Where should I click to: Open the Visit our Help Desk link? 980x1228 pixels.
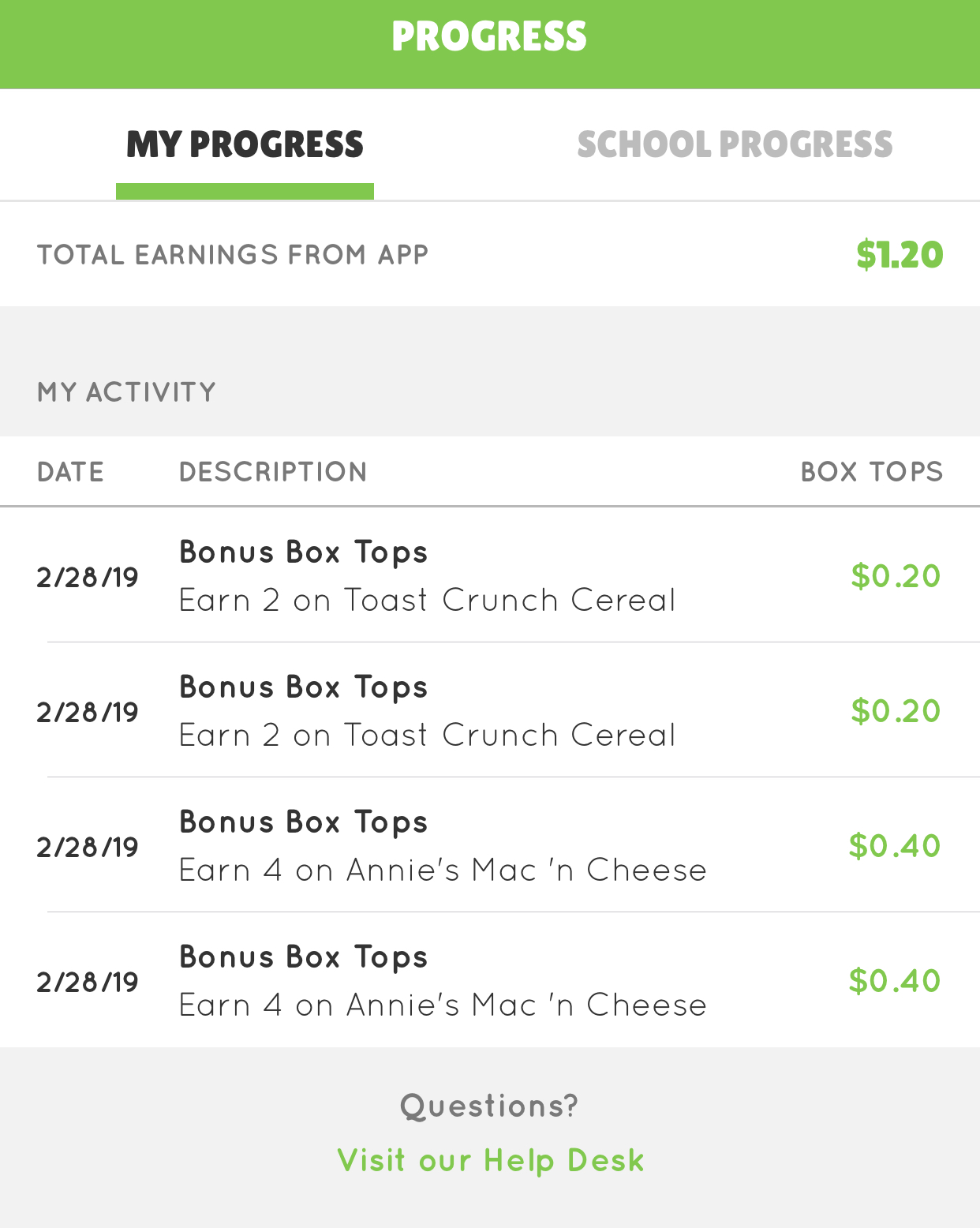point(490,1161)
